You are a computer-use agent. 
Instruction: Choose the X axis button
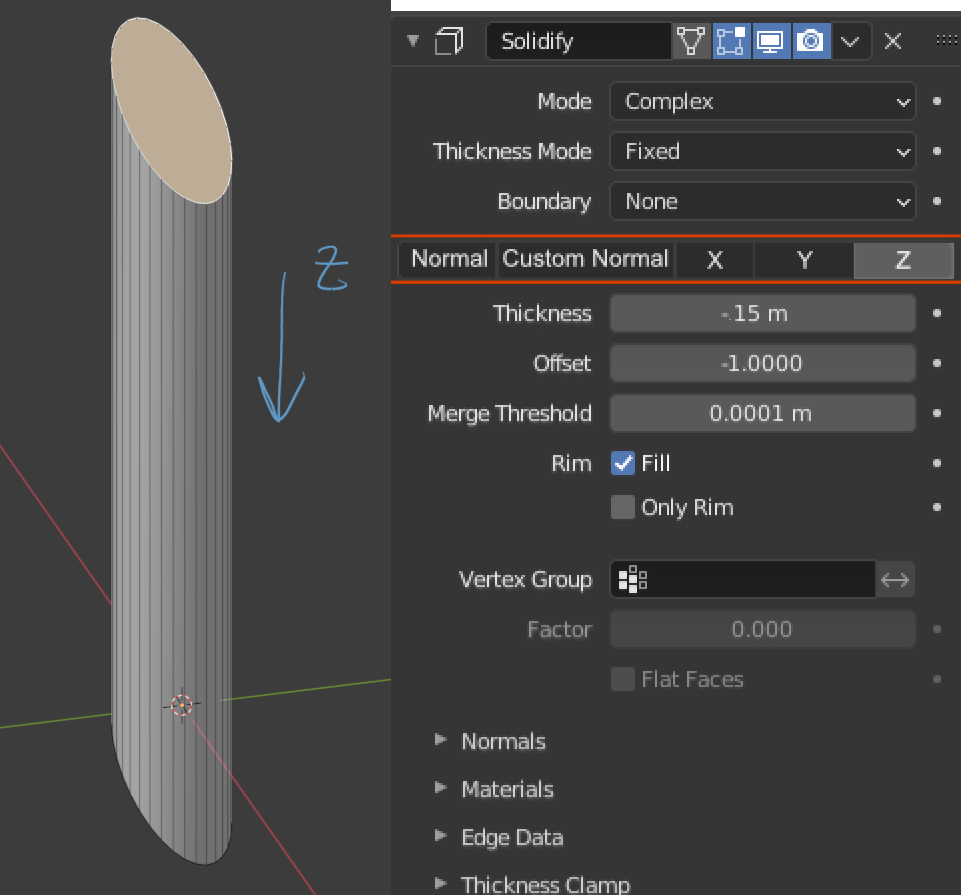tap(715, 260)
